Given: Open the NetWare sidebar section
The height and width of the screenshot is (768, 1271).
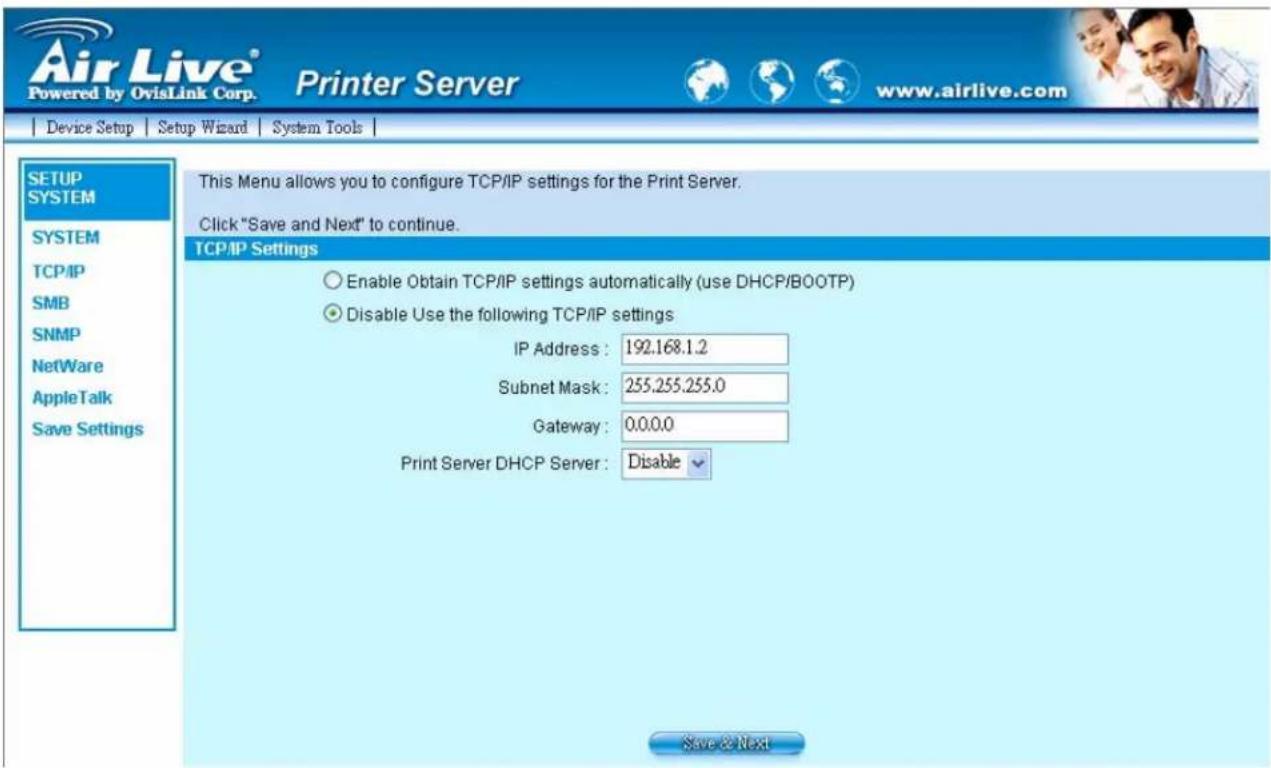Looking at the screenshot, I should point(67,366).
